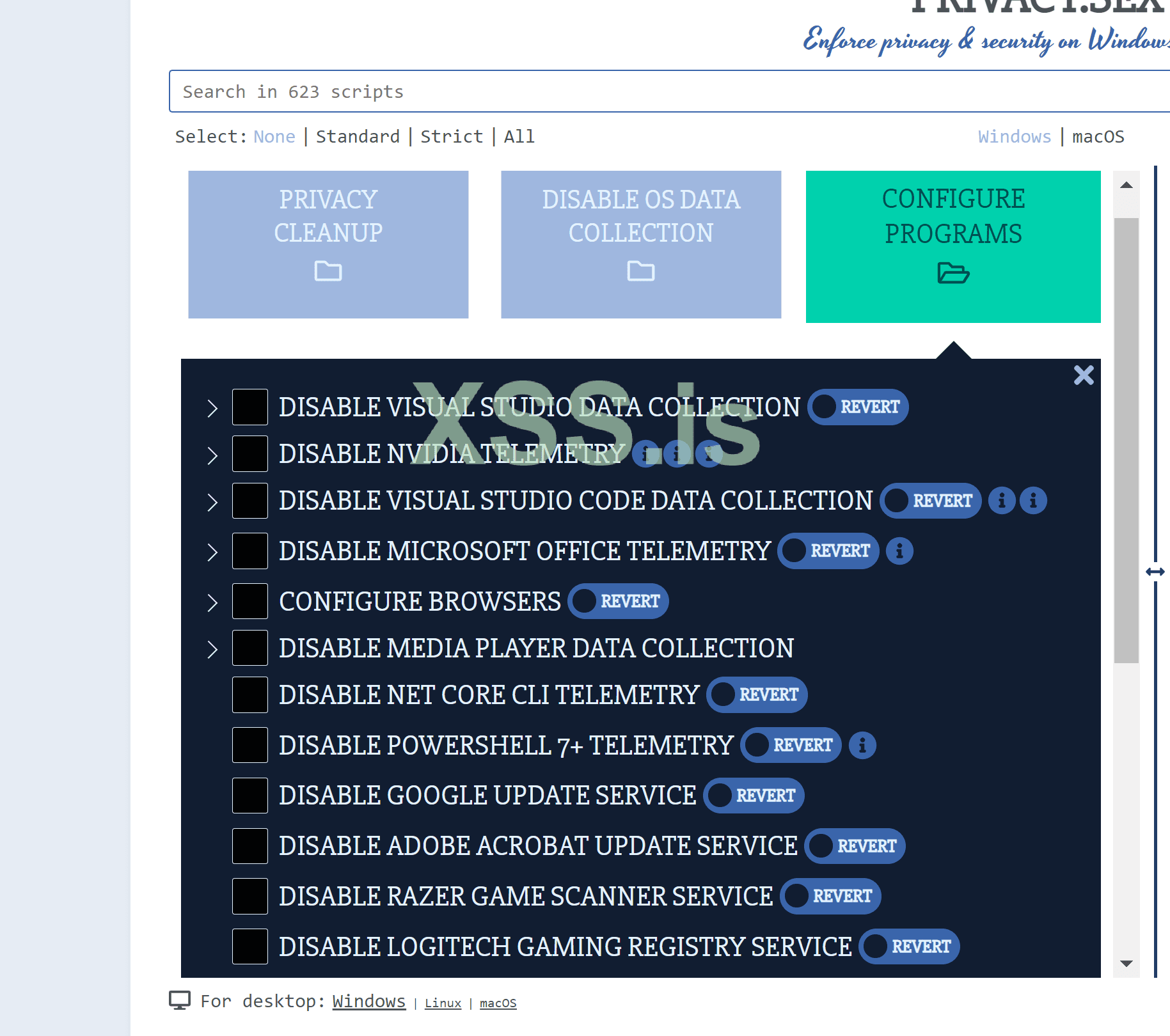Toggle Revert for Razer Game Scanner Service
Viewport: 1170px width, 1036px height.
[x=830, y=897]
